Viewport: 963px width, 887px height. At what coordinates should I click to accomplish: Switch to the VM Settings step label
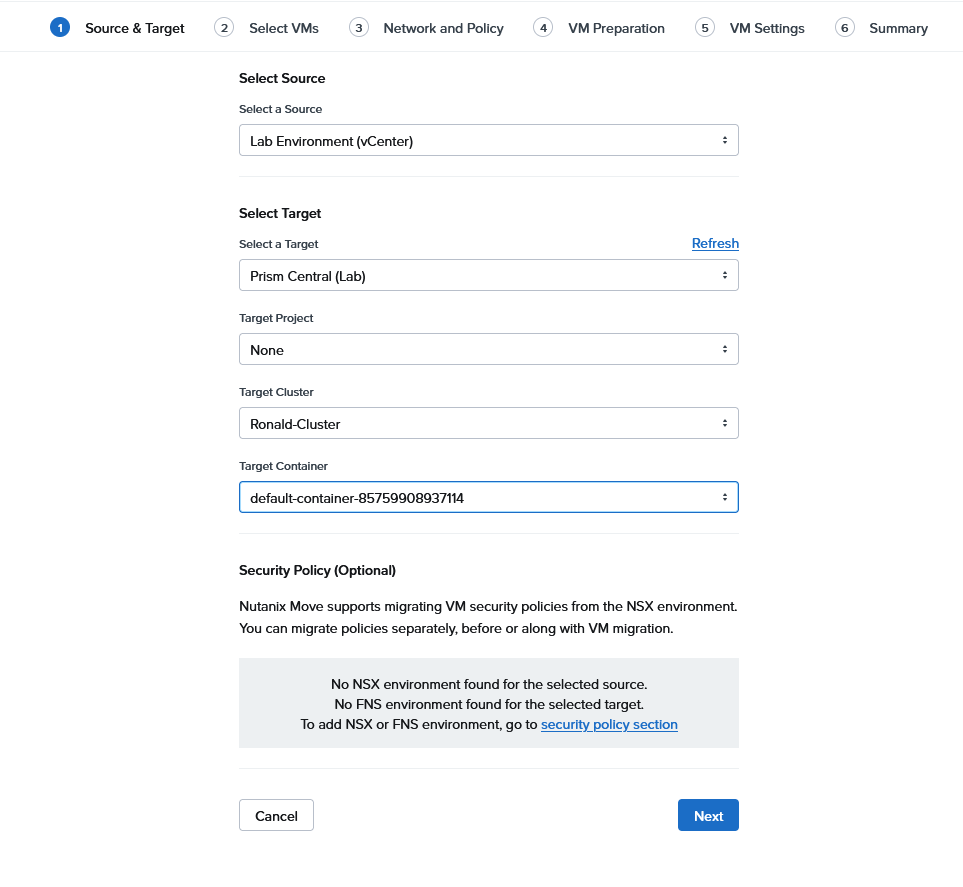pyautogui.click(x=767, y=28)
